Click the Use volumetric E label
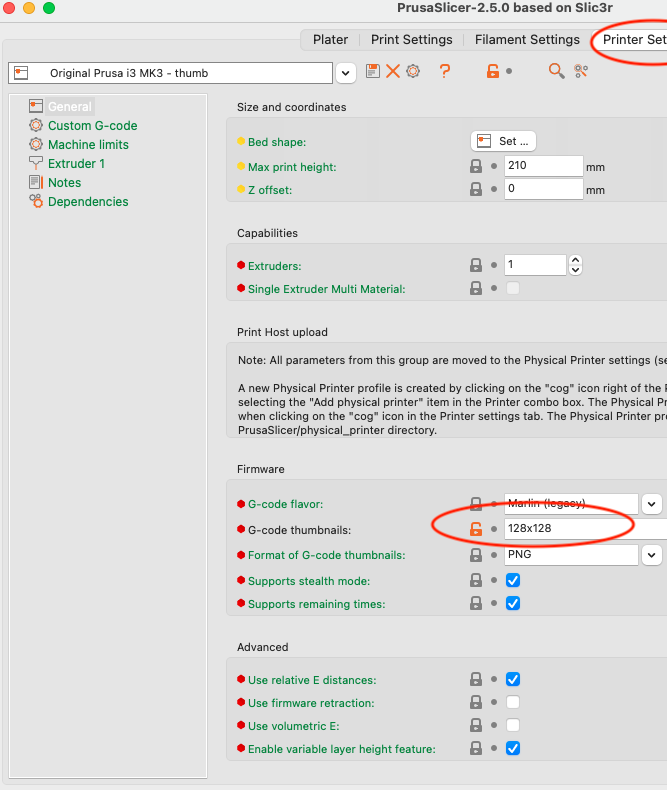This screenshot has width=667, height=790. click(x=294, y=726)
